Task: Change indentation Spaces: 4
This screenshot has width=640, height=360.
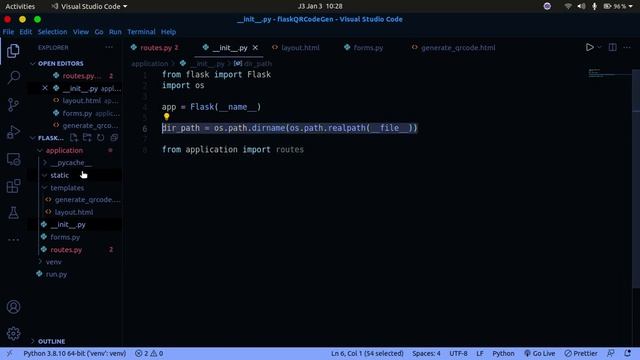Action: pos(426,353)
